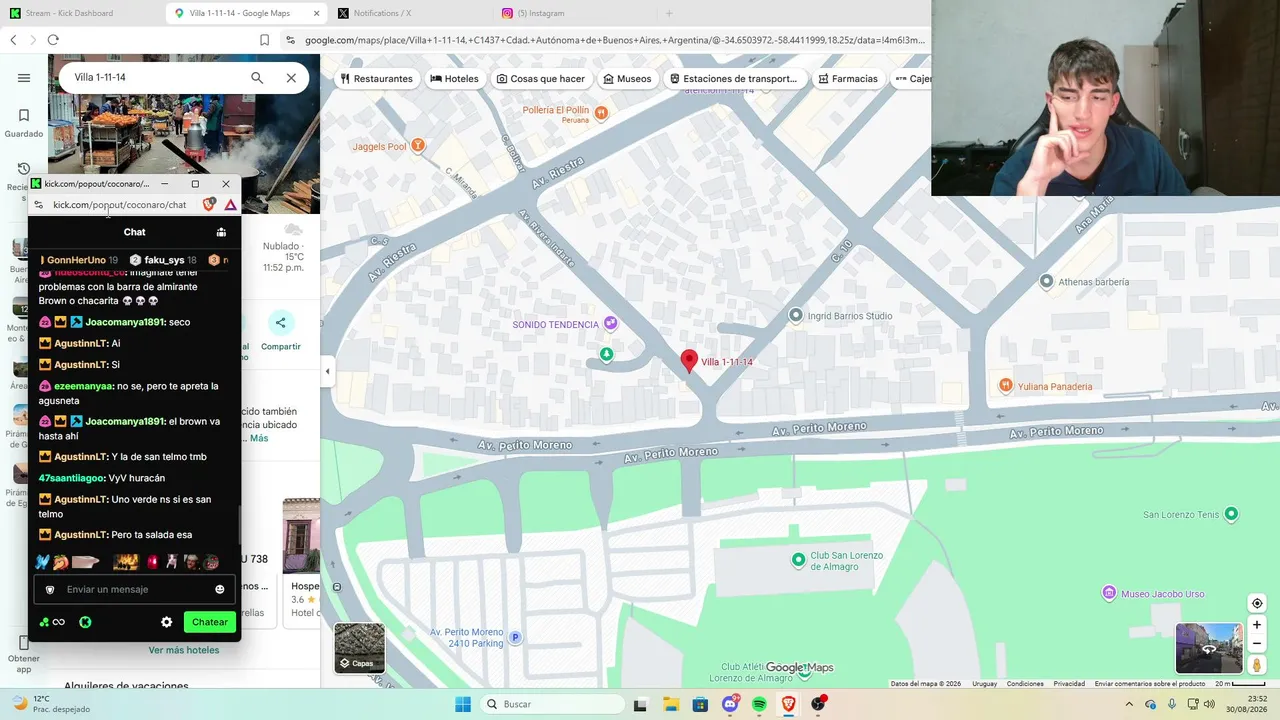Filter map by Hoteles

[454, 79]
